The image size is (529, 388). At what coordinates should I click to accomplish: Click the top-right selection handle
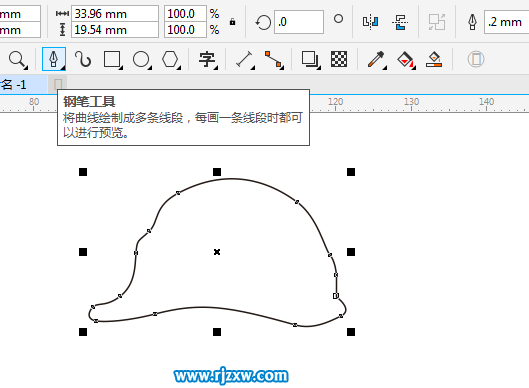351,172
